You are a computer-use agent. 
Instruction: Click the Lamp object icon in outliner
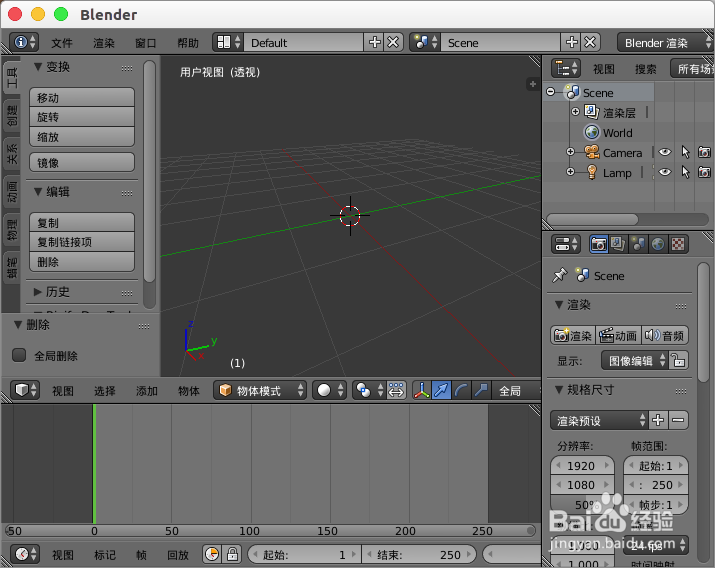pos(592,172)
